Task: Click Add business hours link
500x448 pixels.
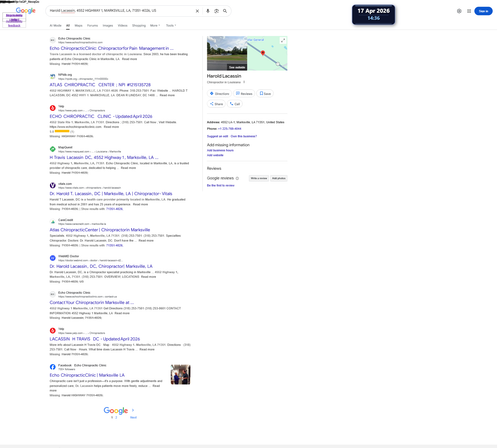Action: point(220,150)
